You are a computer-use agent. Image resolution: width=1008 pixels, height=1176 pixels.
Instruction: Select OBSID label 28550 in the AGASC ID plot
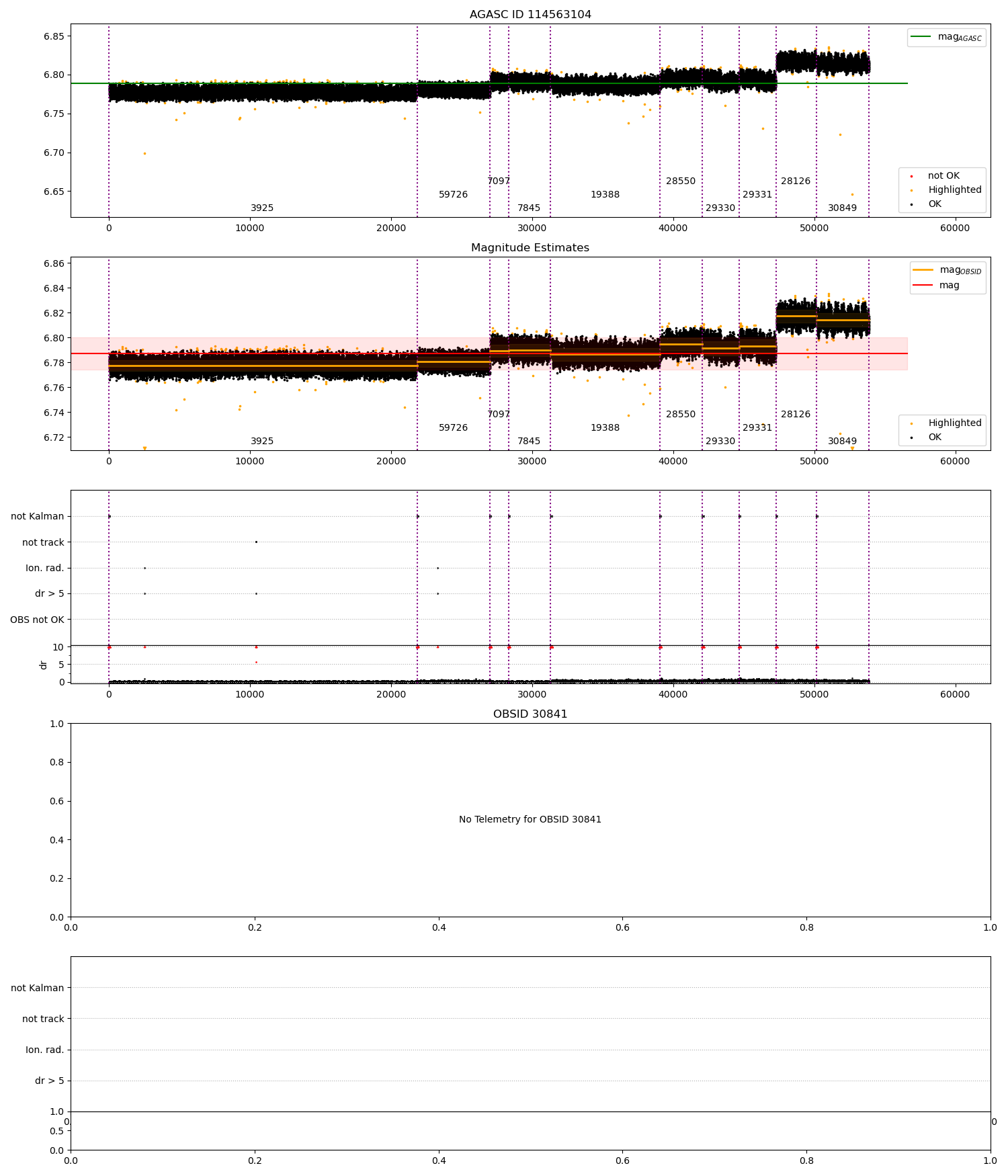(x=681, y=181)
